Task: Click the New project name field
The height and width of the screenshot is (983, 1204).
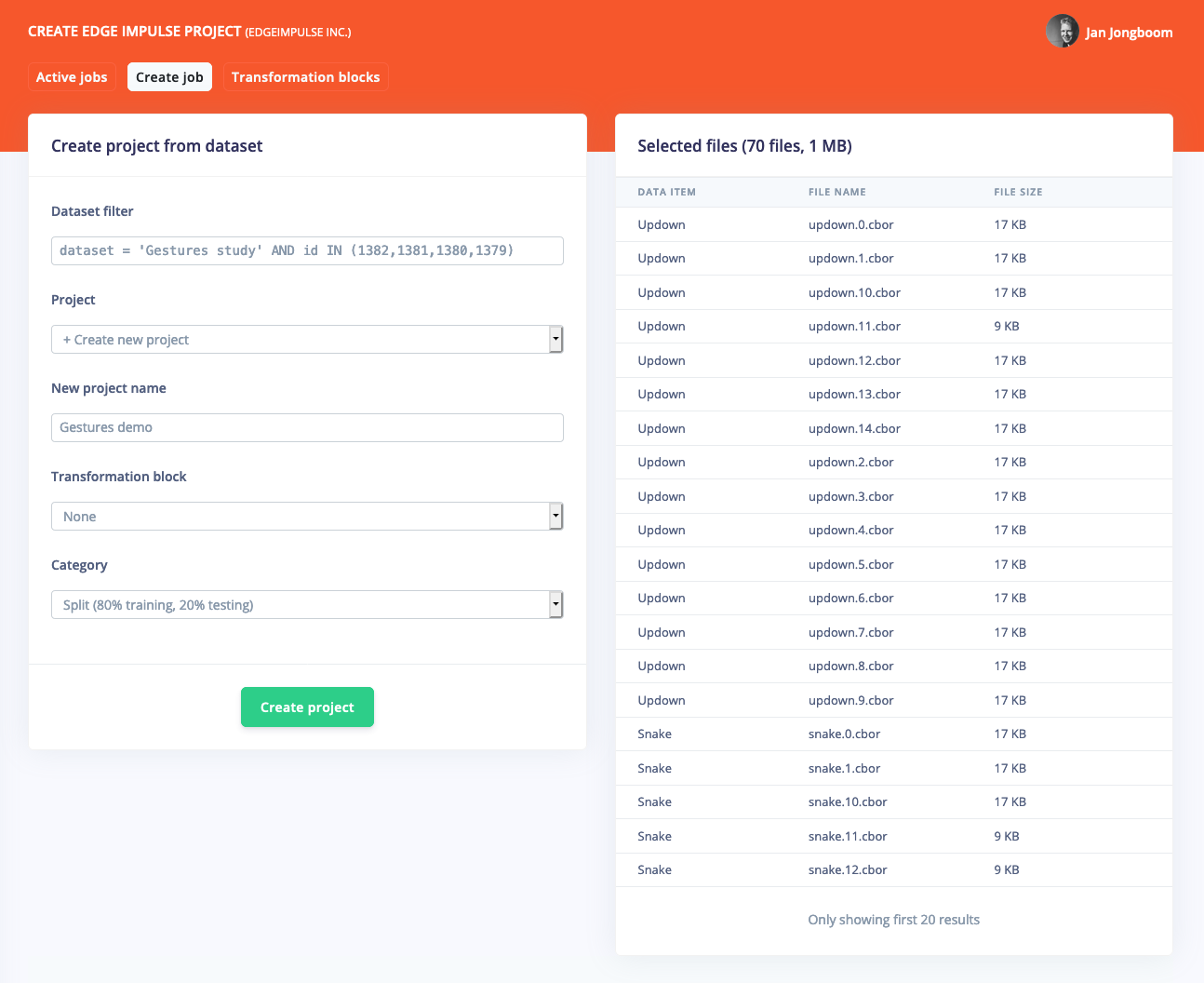Action: pyautogui.click(x=307, y=427)
